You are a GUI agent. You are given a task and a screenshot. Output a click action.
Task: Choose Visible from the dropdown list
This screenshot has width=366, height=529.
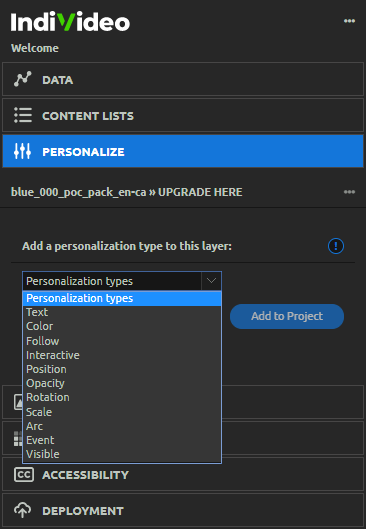tap(122, 454)
